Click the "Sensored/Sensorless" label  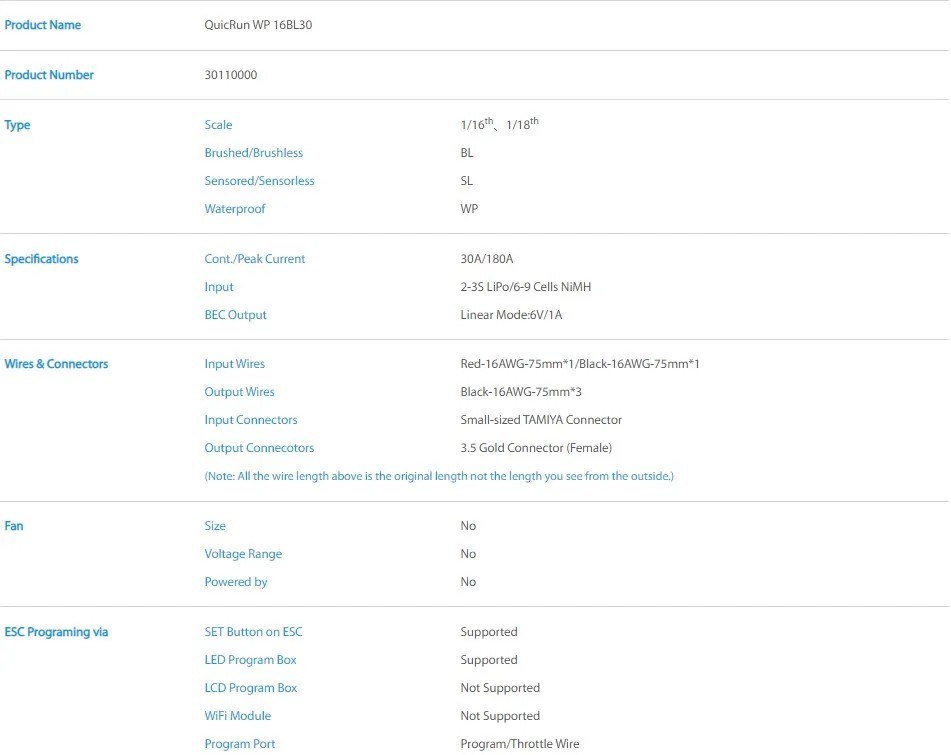click(x=260, y=181)
